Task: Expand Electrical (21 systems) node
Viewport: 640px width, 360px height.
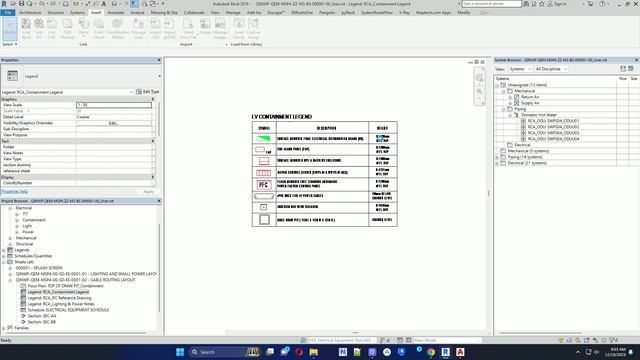Action: tap(497, 163)
